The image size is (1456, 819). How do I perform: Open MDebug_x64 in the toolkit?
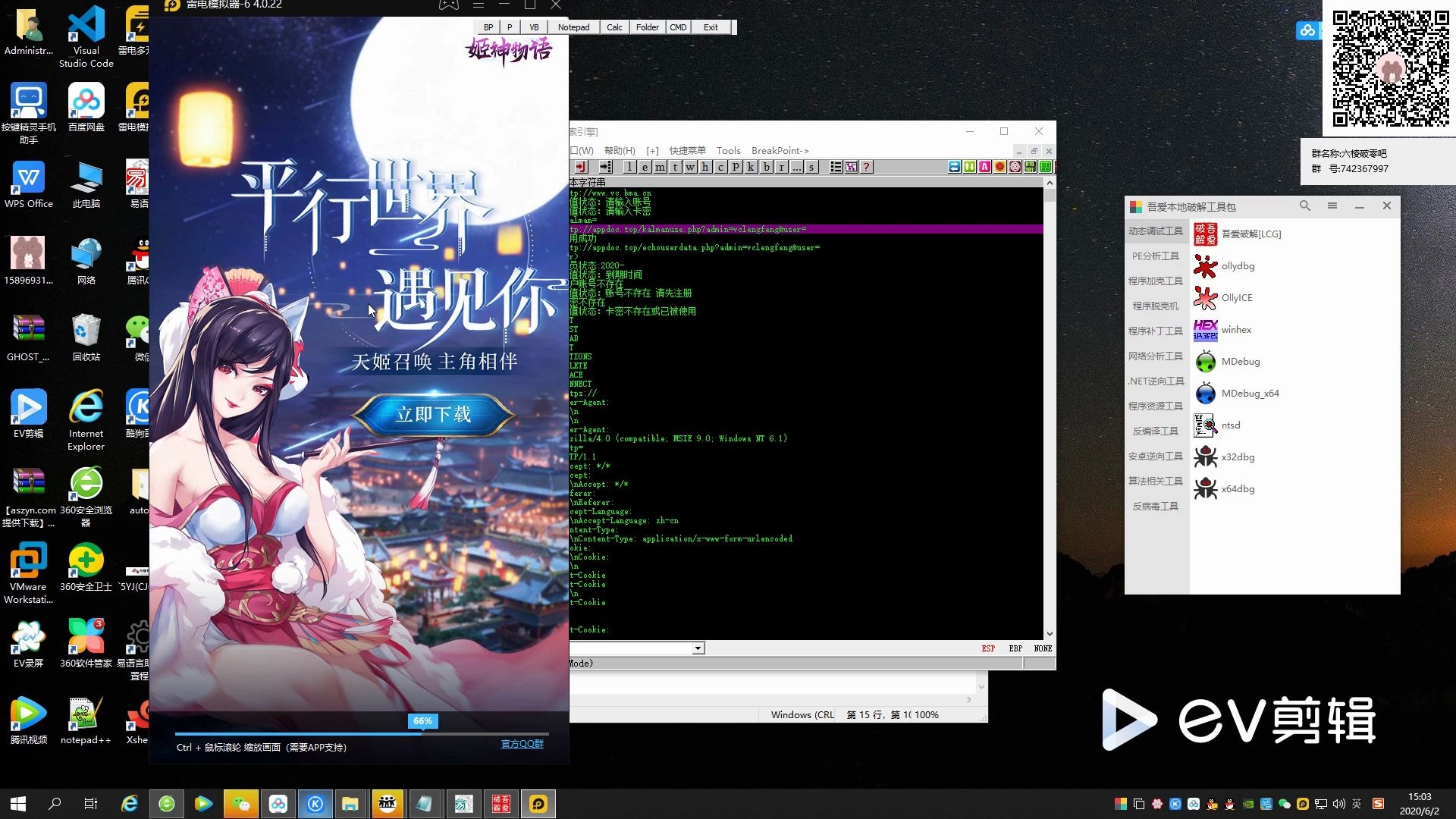click(1237, 394)
